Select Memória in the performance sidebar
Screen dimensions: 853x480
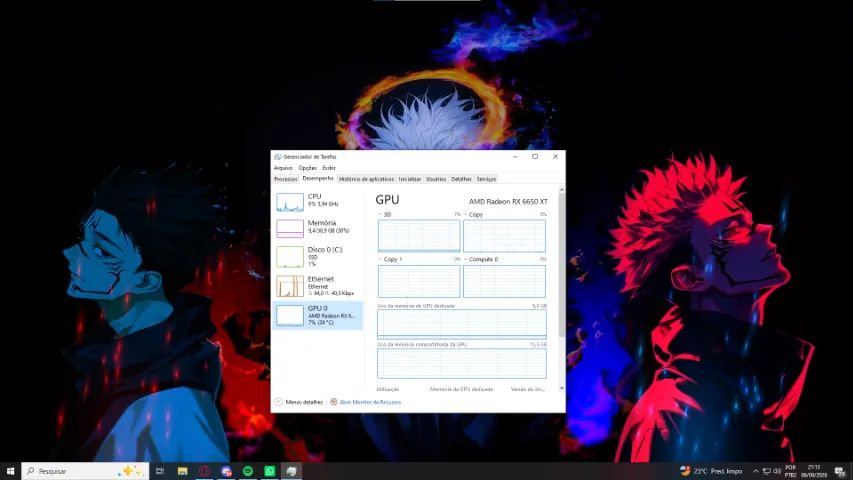coord(318,228)
